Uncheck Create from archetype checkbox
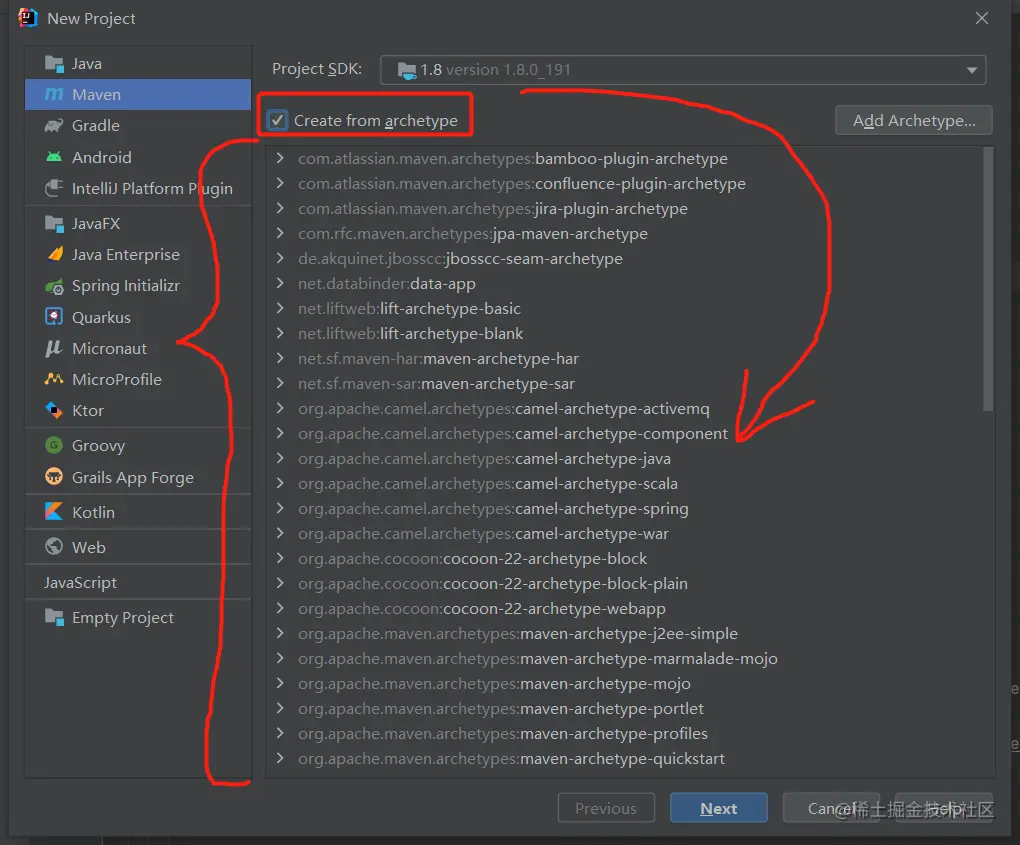Screen dimensions: 1020x845 pos(277,120)
